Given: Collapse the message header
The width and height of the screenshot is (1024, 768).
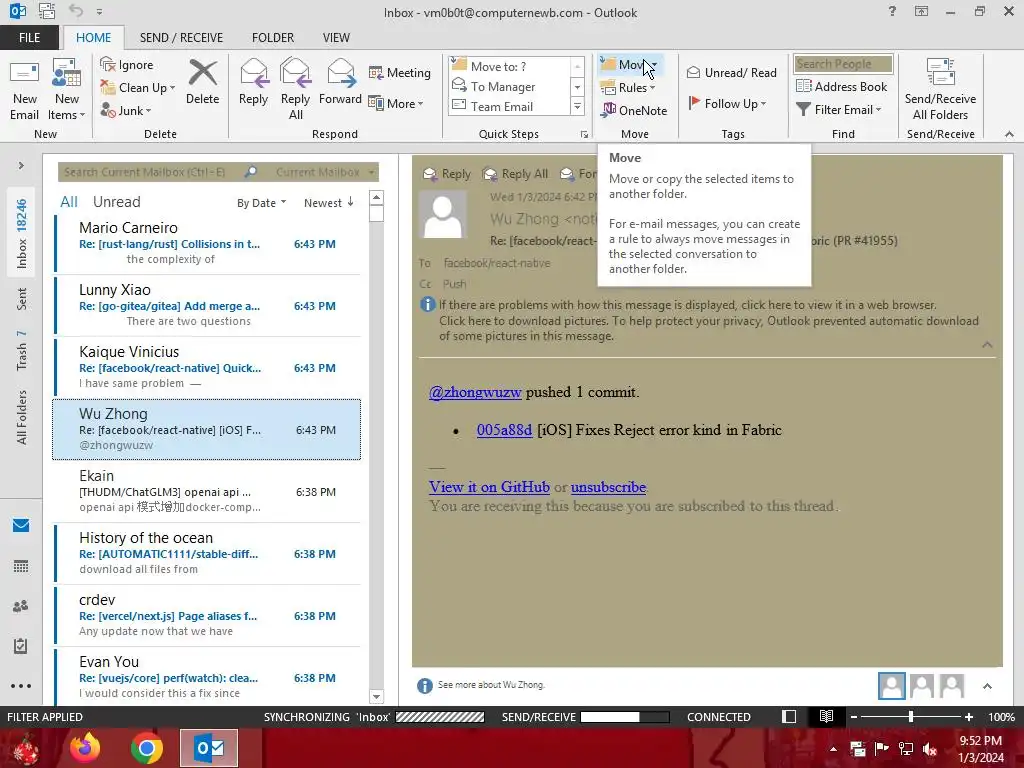Looking at the screenshot, I should (987, 344).
